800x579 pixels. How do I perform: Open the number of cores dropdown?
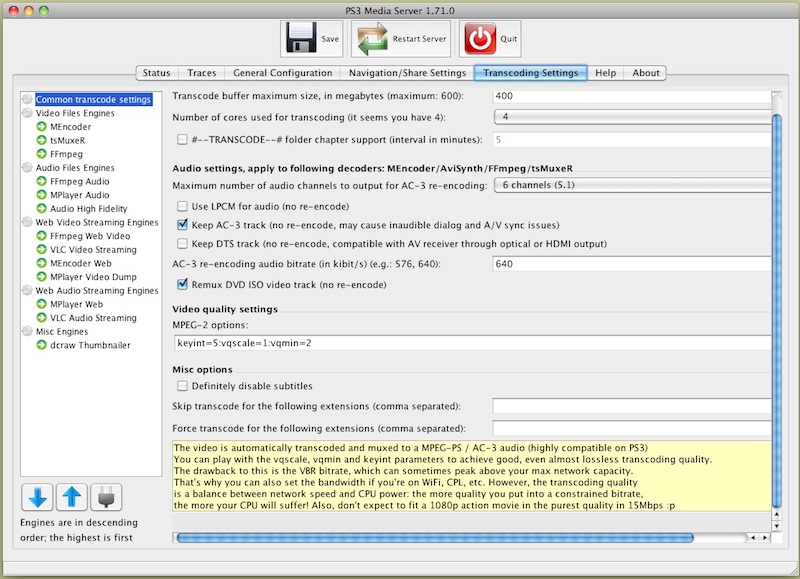point(635,117)
